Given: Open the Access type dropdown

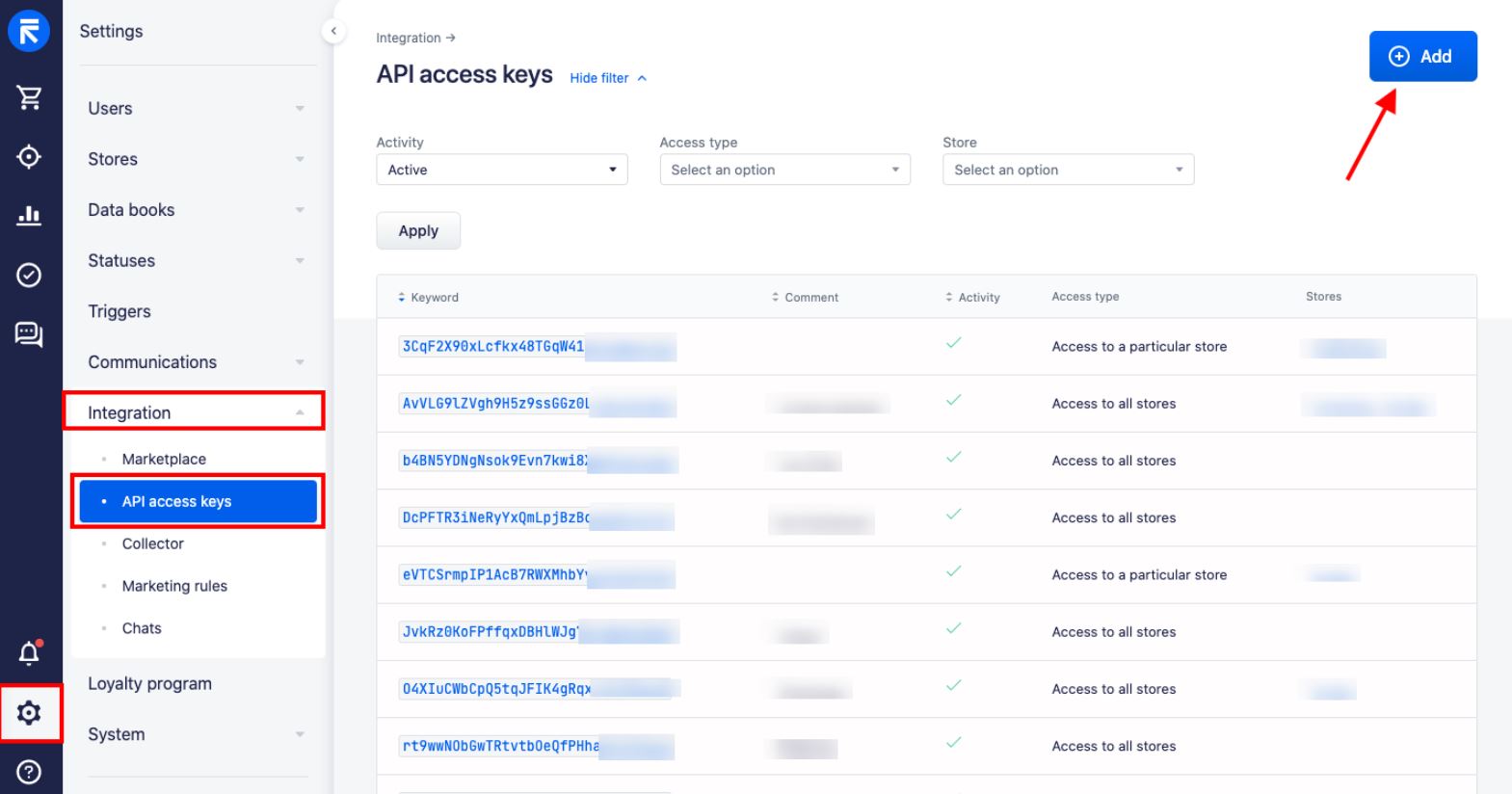Looking at the screenshot, I should (x=784, y=170).
